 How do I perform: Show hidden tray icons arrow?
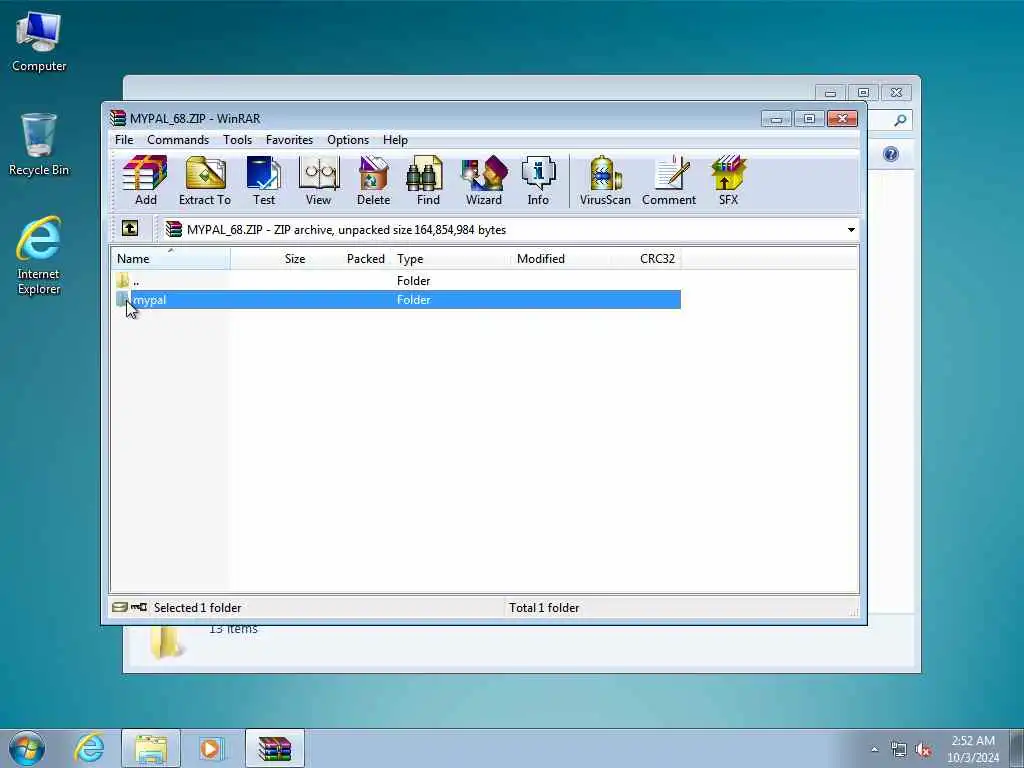click(x=874, y=749)
